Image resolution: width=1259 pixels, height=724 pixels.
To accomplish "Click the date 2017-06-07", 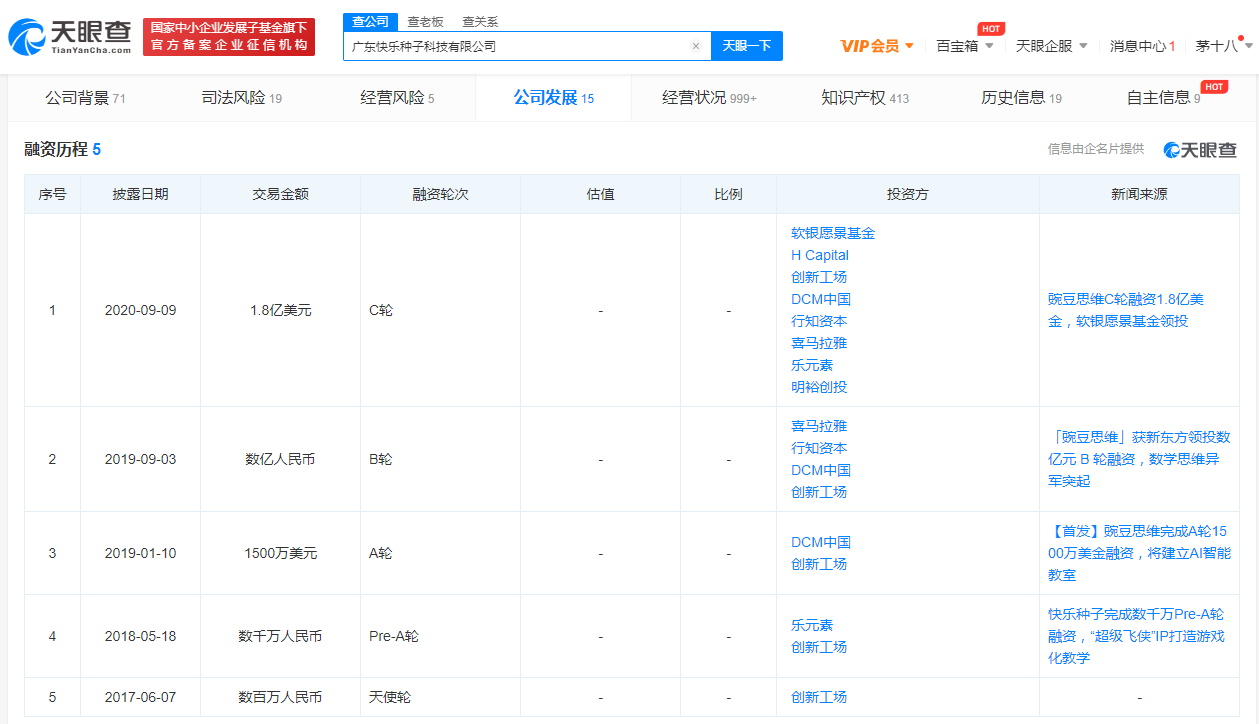I will (x=140, y=697).
